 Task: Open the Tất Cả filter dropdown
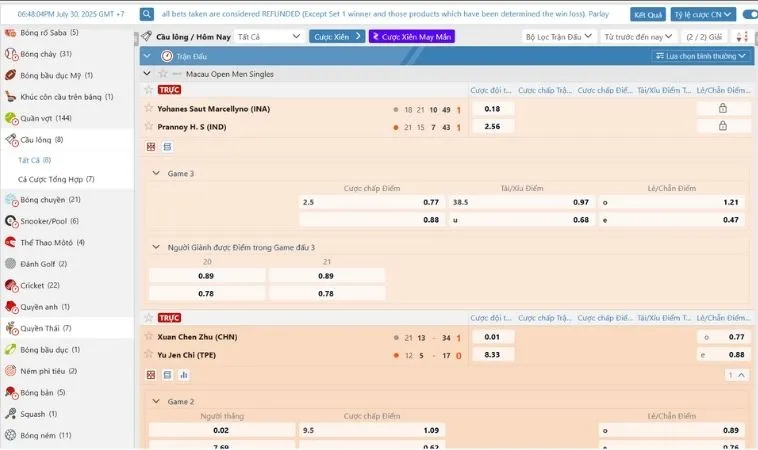coord(269,37)
